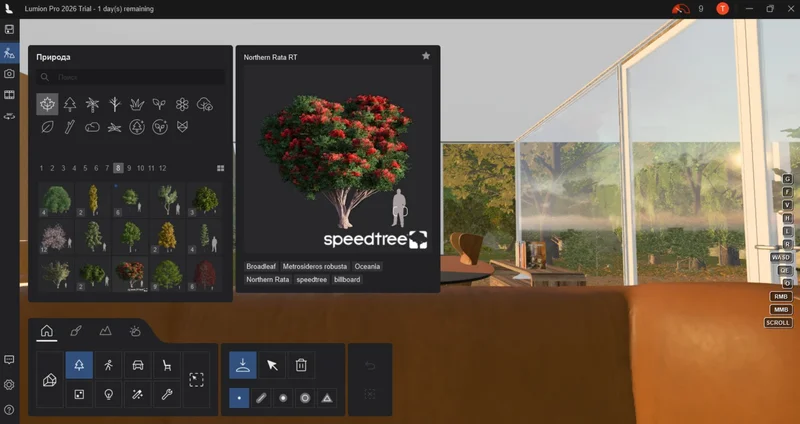Open Help with the question mark icon
The height and width of the screenshot is (424, 800).
point(9,410)
